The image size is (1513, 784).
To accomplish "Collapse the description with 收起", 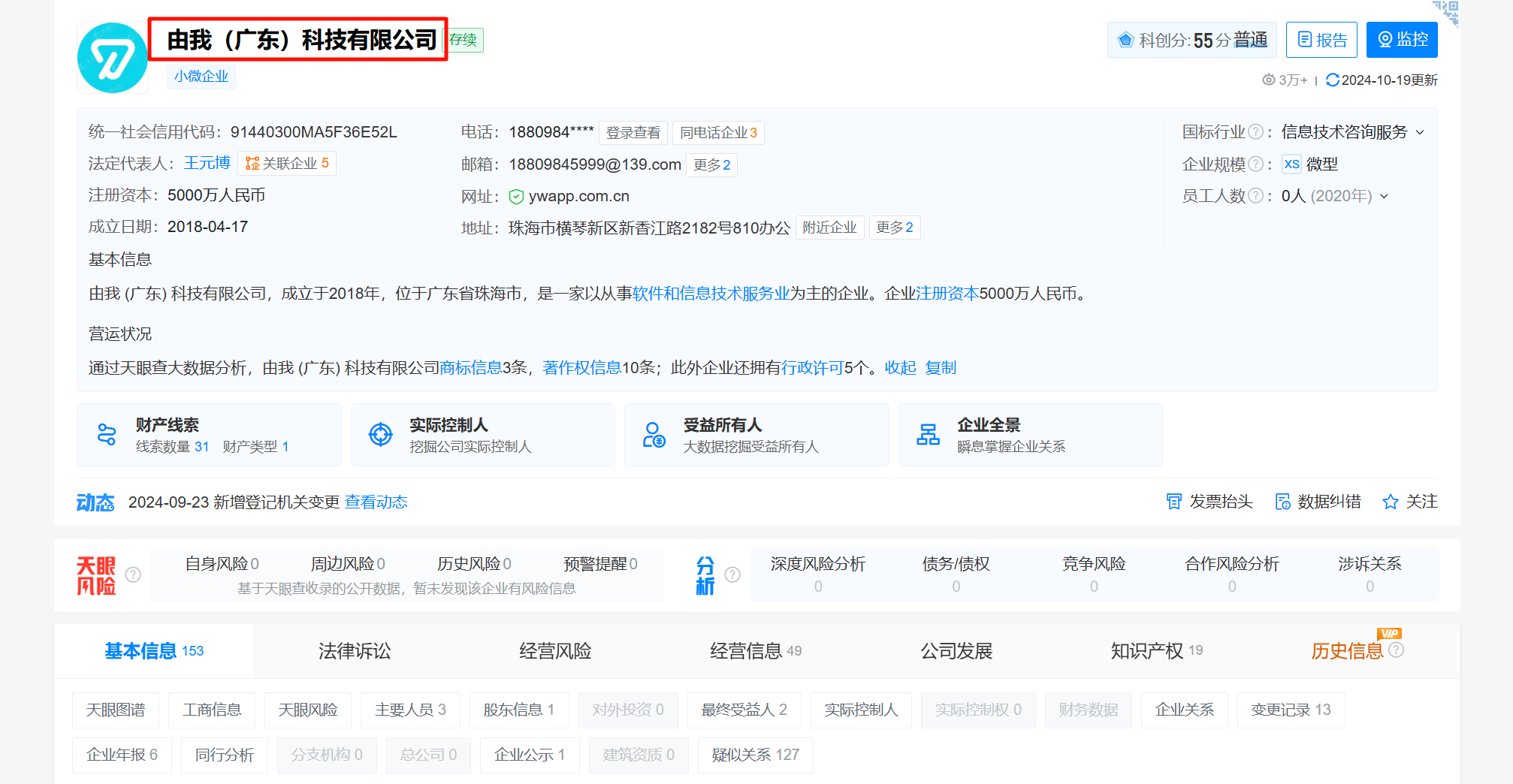I will [900, 368].
